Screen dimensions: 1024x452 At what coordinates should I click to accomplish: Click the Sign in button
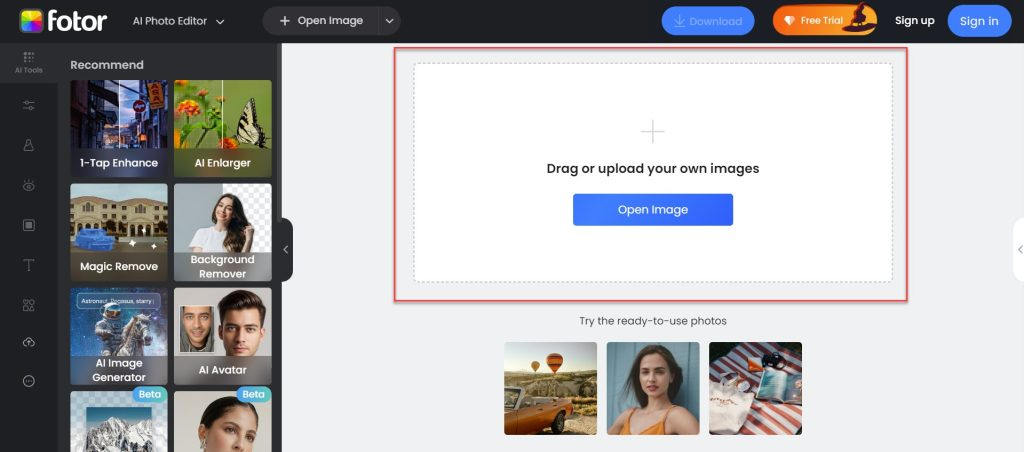[x=979, y=21]
